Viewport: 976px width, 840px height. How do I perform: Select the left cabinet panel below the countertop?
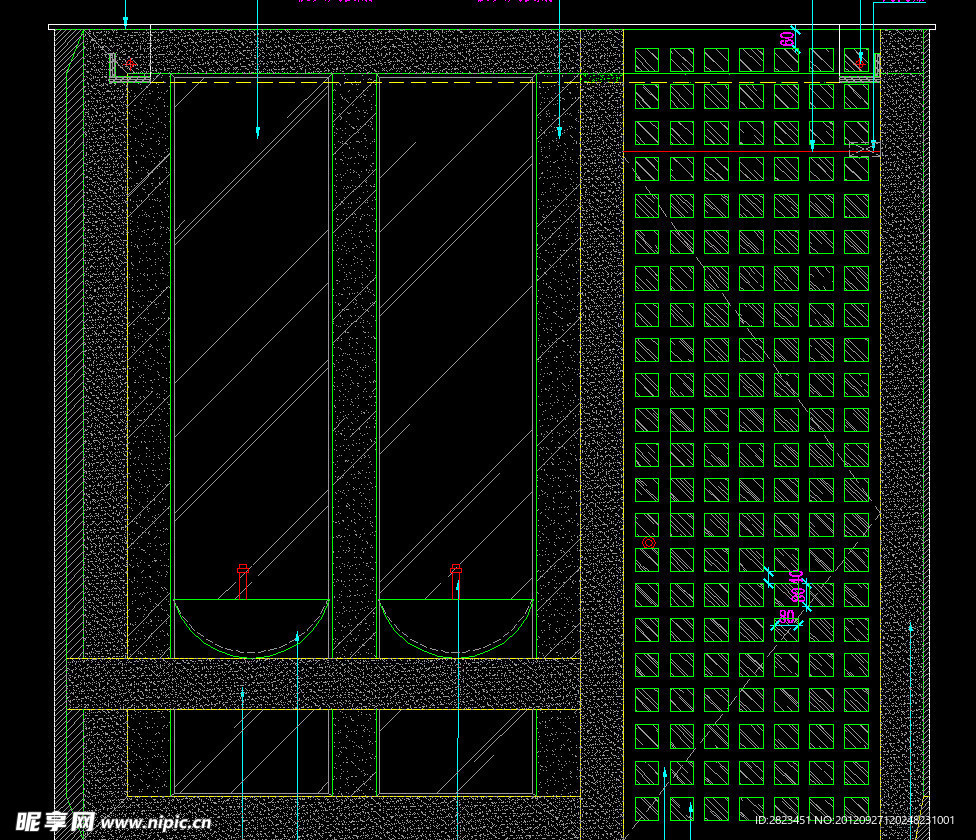[251, 752]
